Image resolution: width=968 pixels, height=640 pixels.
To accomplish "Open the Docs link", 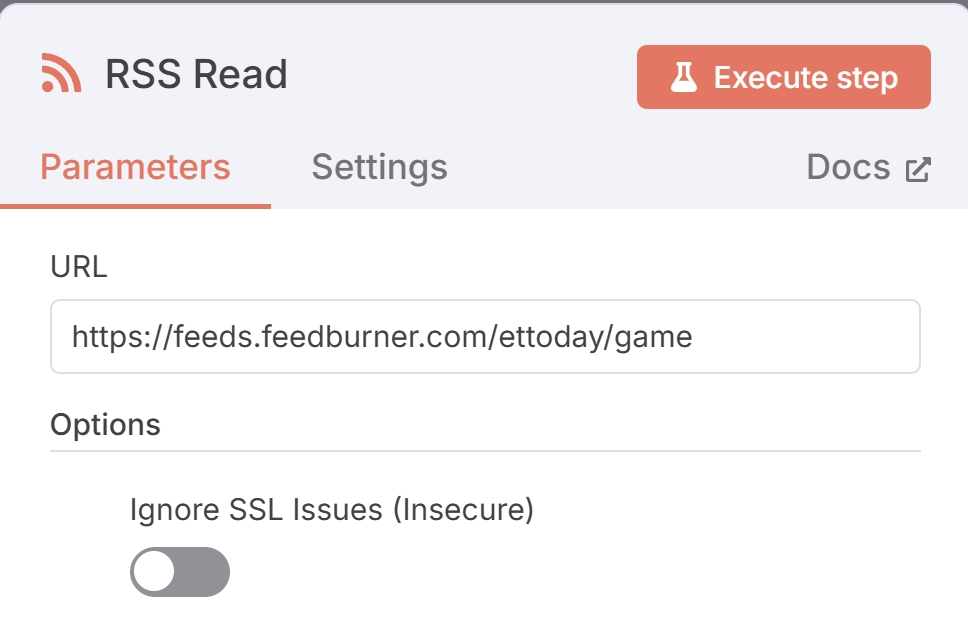I will 869,167.
